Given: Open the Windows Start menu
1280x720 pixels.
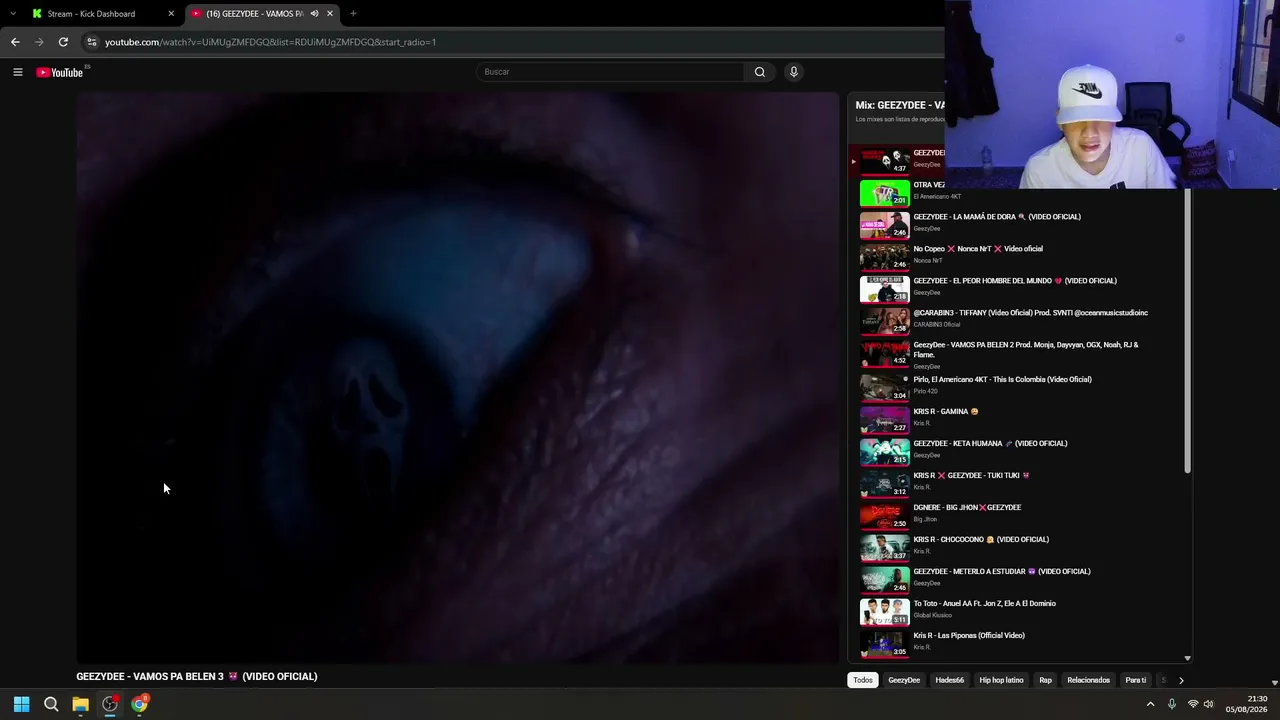Looking at the screenshot, I should tap(21, 704).
